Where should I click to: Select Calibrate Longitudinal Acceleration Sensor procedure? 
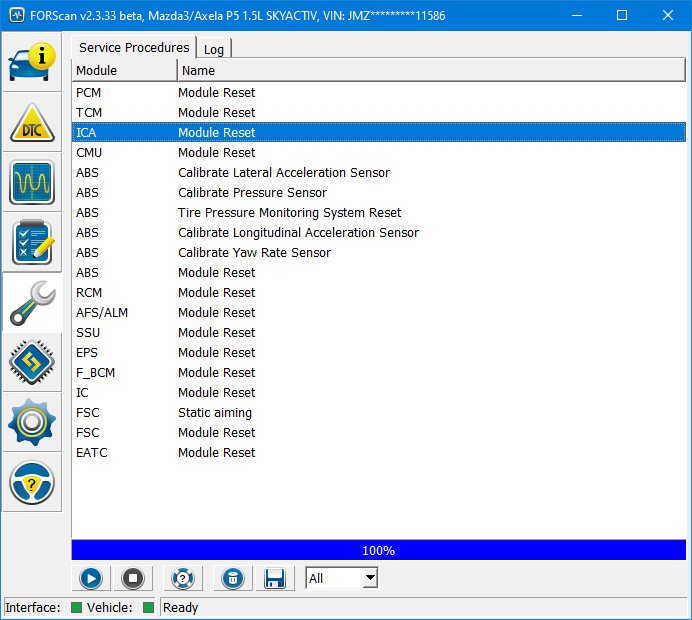(x=379, y=233)
